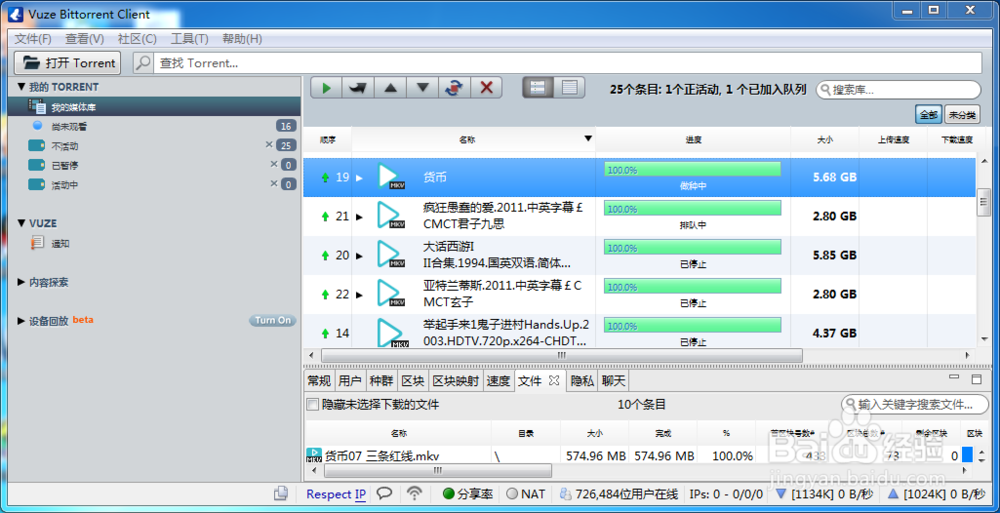This screenshot has width=1000, height=513.
Task: Click the 打开 Torrent button
Action: 68,63
